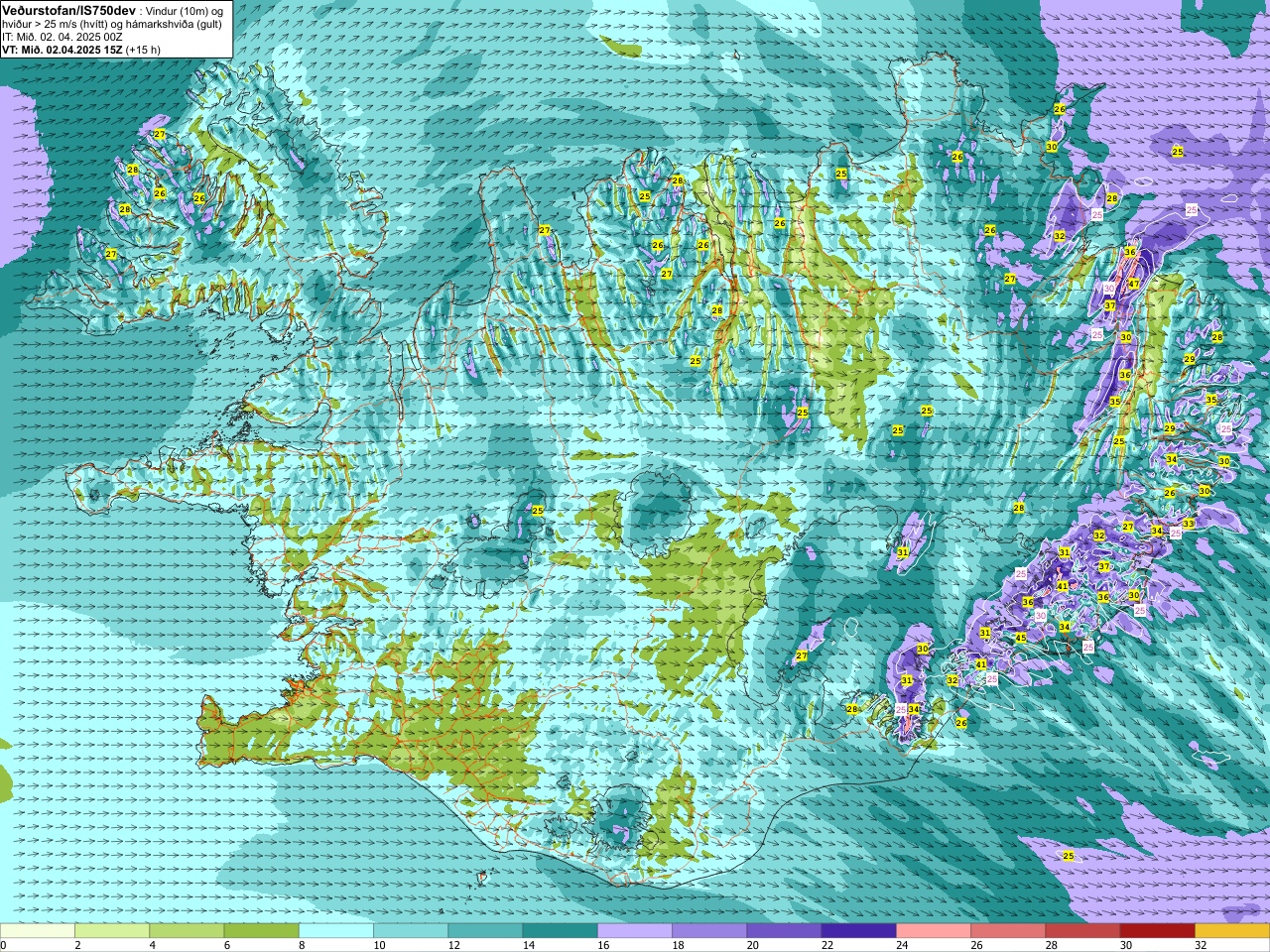The width and height of the screenshot is (1270, 952).
Task: Select the 18–20 m/s light purple legend swatch
Action: pos(709,931)
